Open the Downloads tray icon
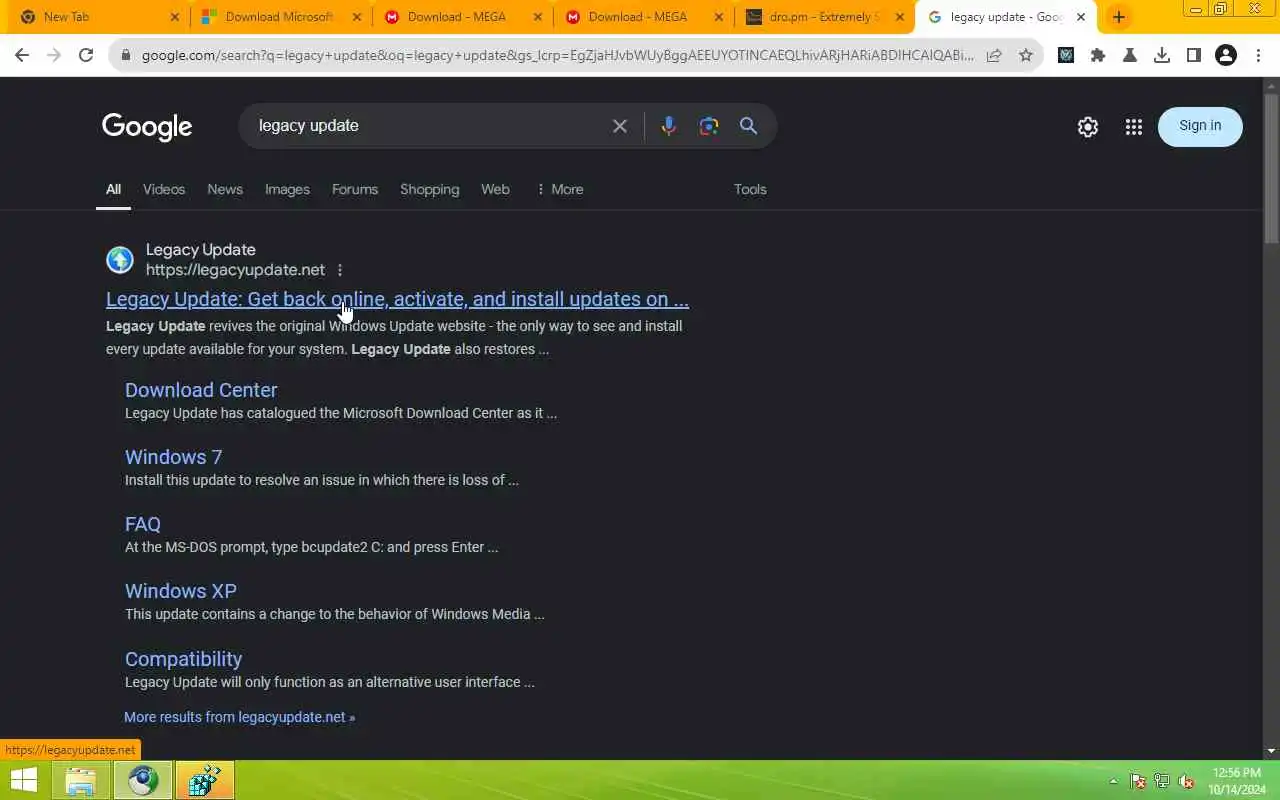The height and width of the screenshot is (800, 1280). 1162,56
